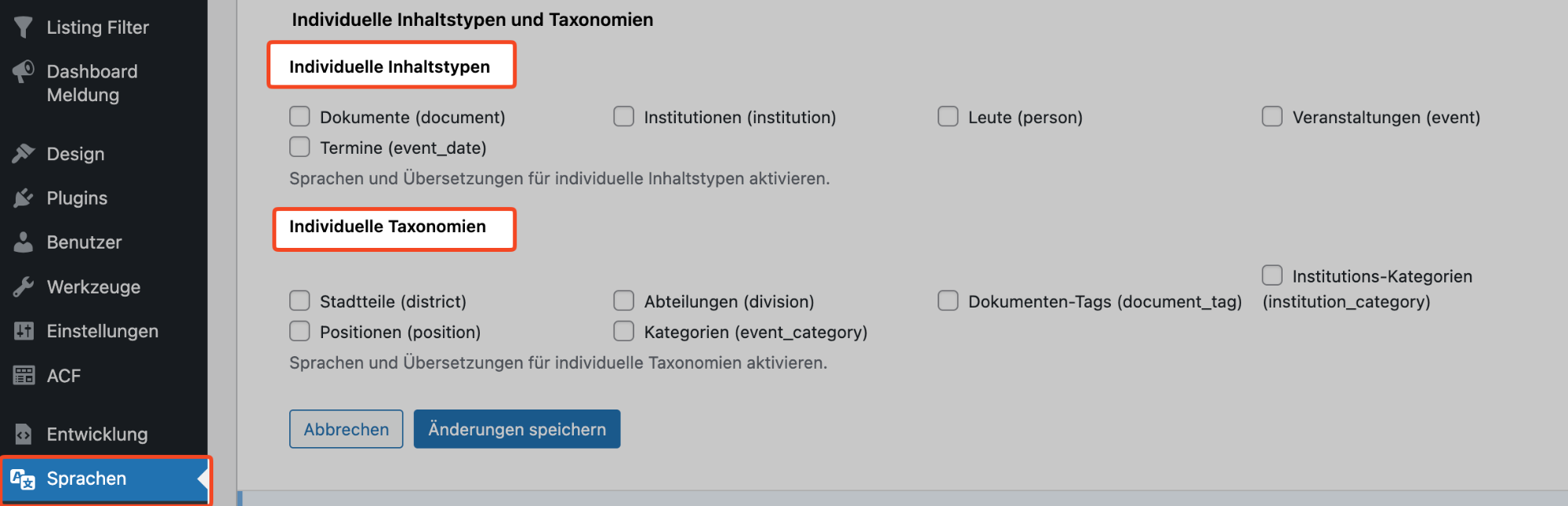Enable the Dokumente (document) checkbox
This screenshot has height=506, width=1568.
[x=299, y=117]
